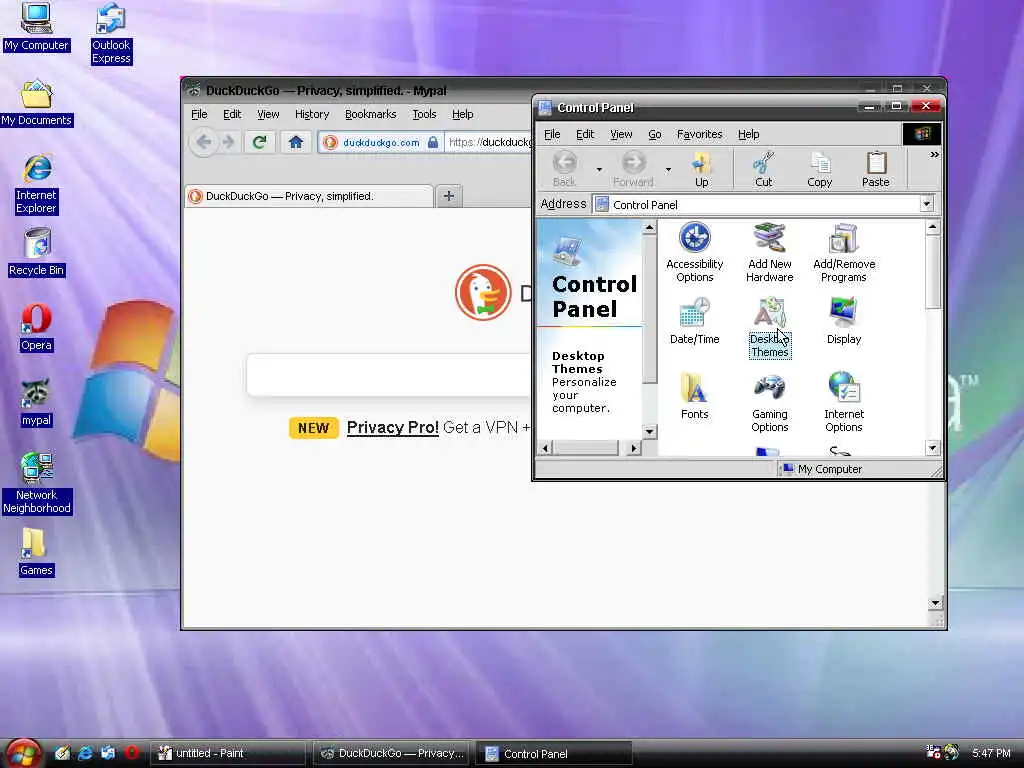The image size is (1024, 768).
Task: Open Add New Hardware applet
Action: (x=769, y=253)
